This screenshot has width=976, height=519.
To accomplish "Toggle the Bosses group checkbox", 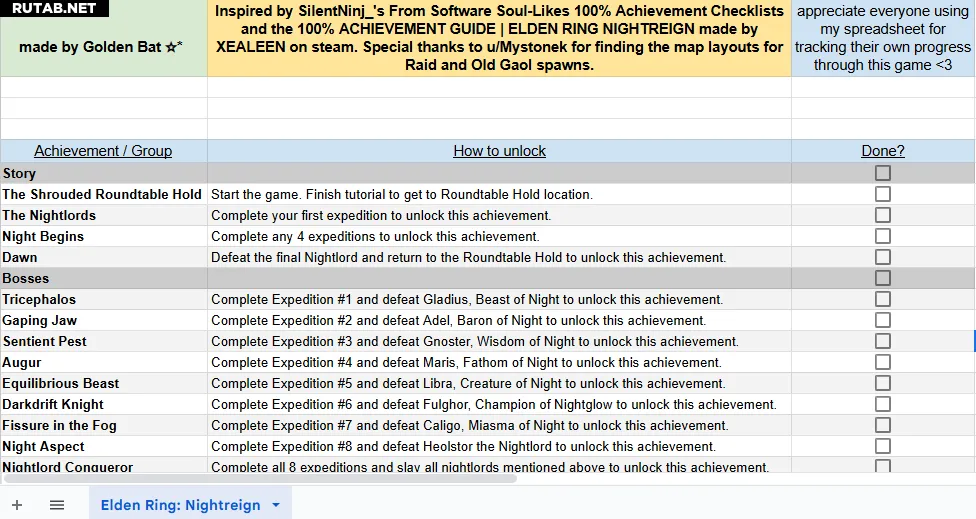I will [883, 278].
